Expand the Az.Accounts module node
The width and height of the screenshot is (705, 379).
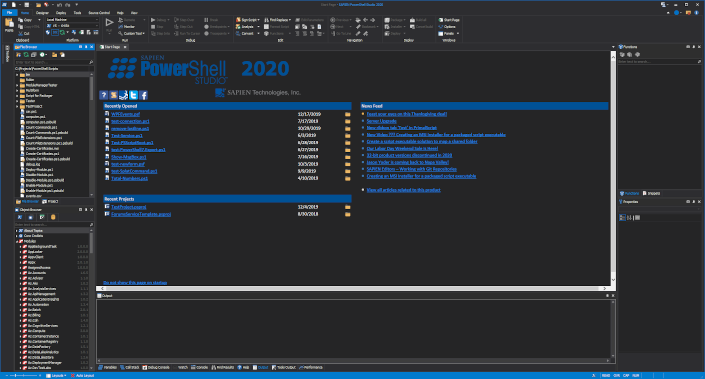pyautogui.click(x=21, y=273)
